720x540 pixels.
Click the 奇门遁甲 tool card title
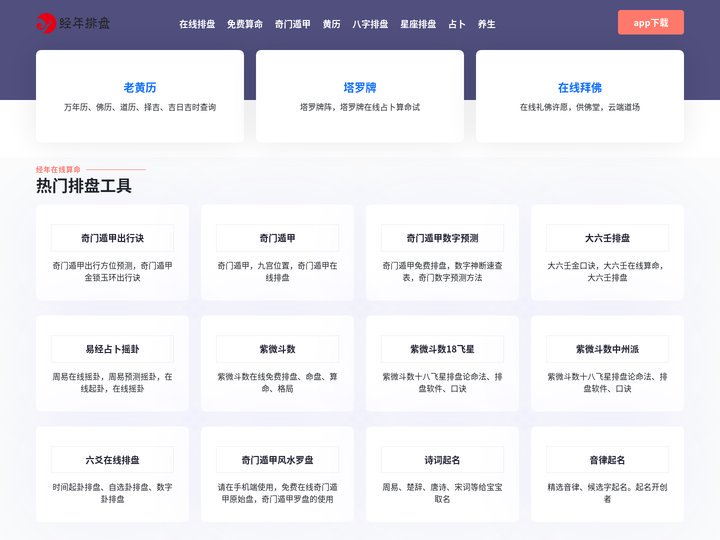point(277,238)
